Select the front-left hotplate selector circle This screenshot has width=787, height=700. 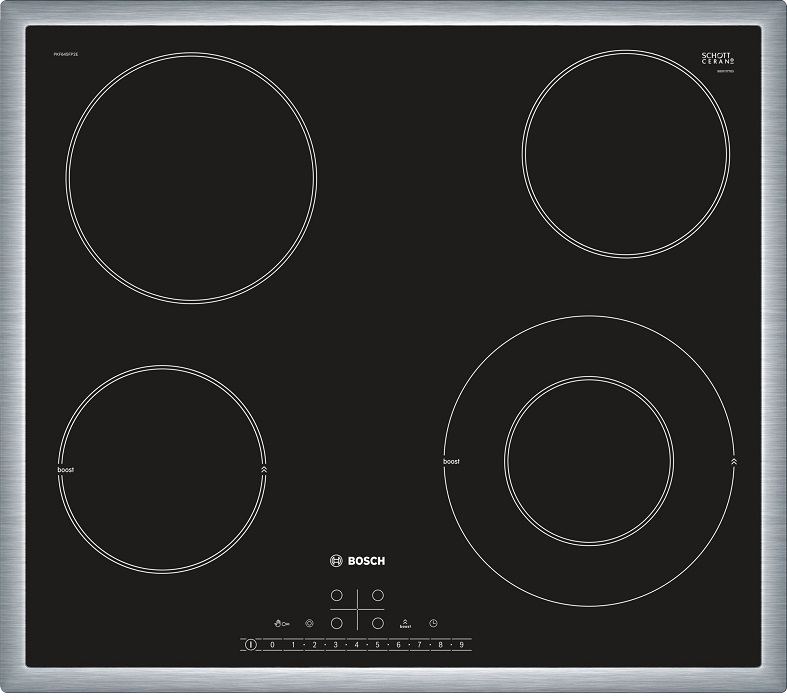[337, 623]
